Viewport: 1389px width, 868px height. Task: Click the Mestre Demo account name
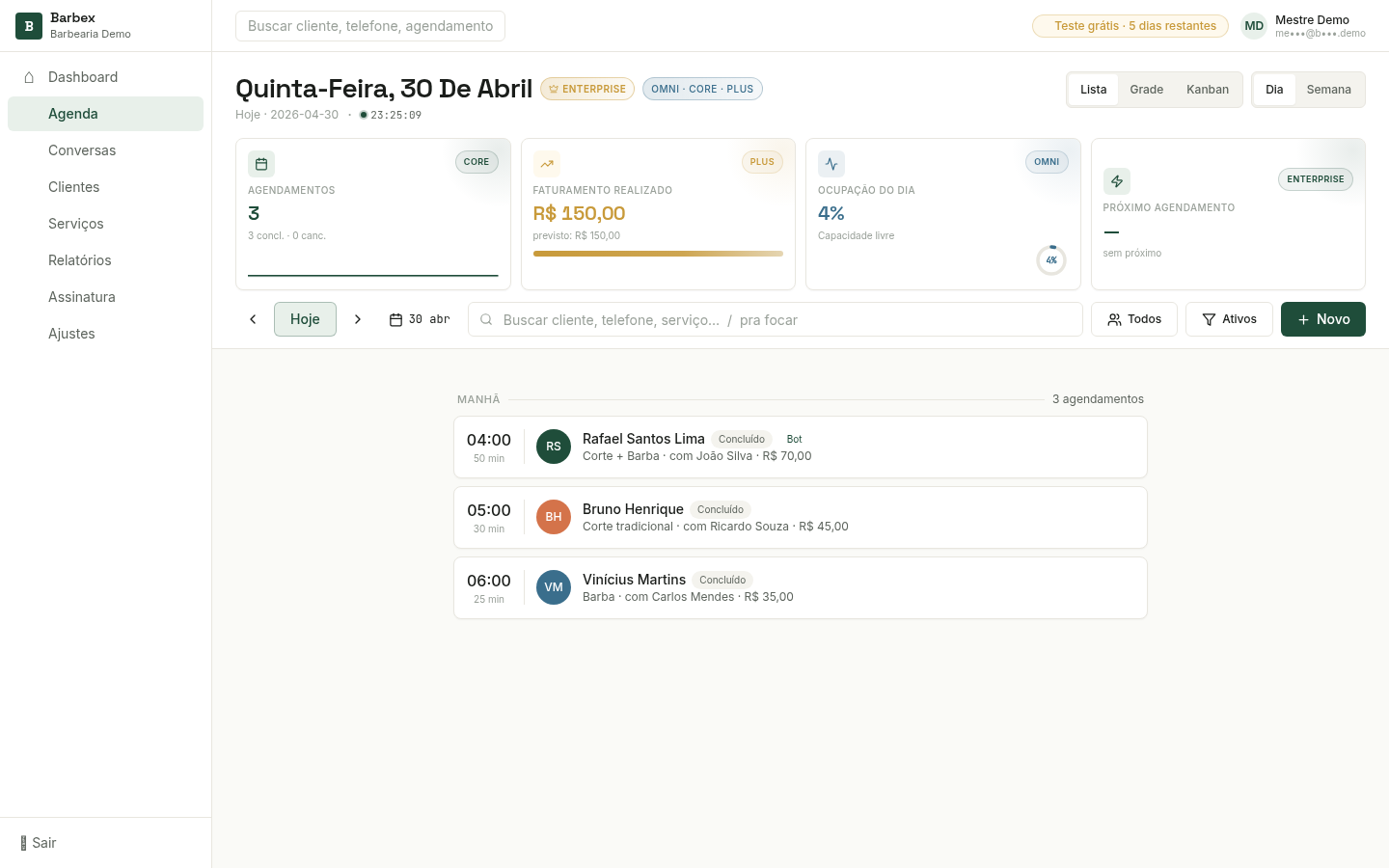tap(1312, 19)
